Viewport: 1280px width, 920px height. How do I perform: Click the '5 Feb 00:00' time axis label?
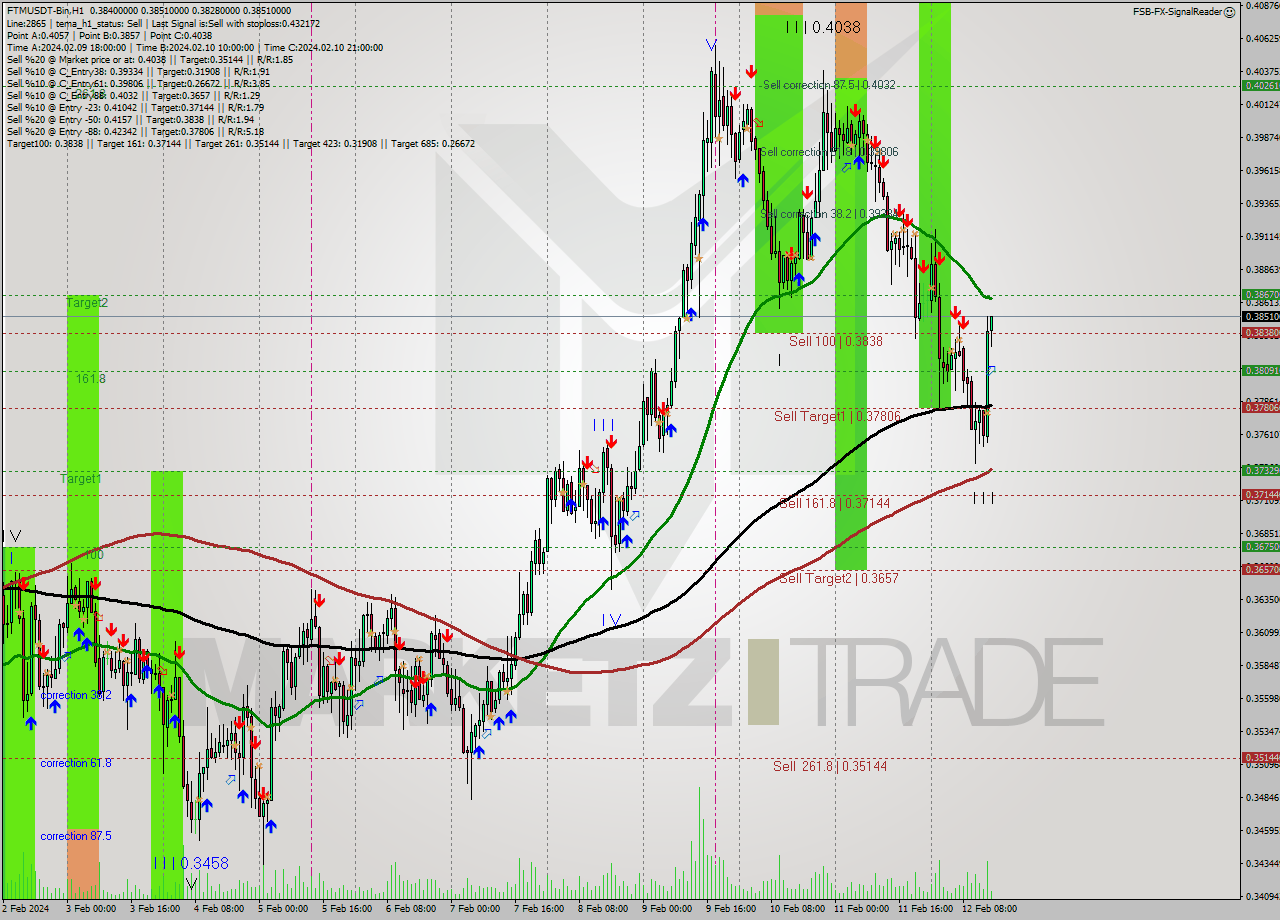pos(283,909)
